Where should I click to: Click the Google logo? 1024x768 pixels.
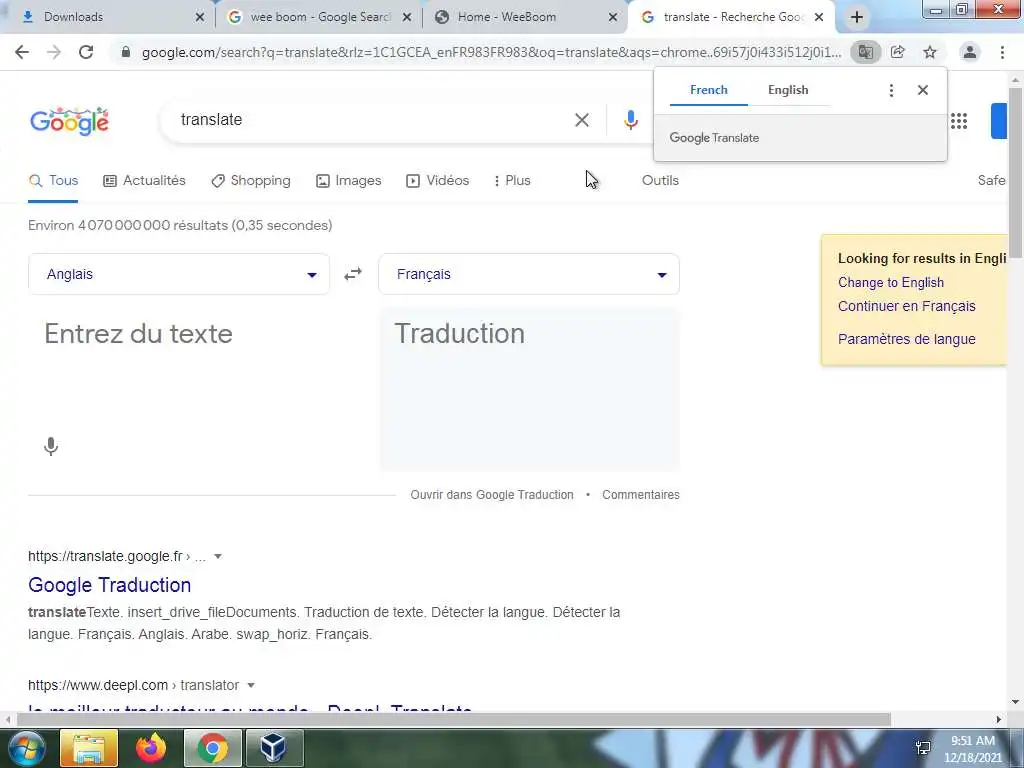pyautogui.click(x=69, y=121)
